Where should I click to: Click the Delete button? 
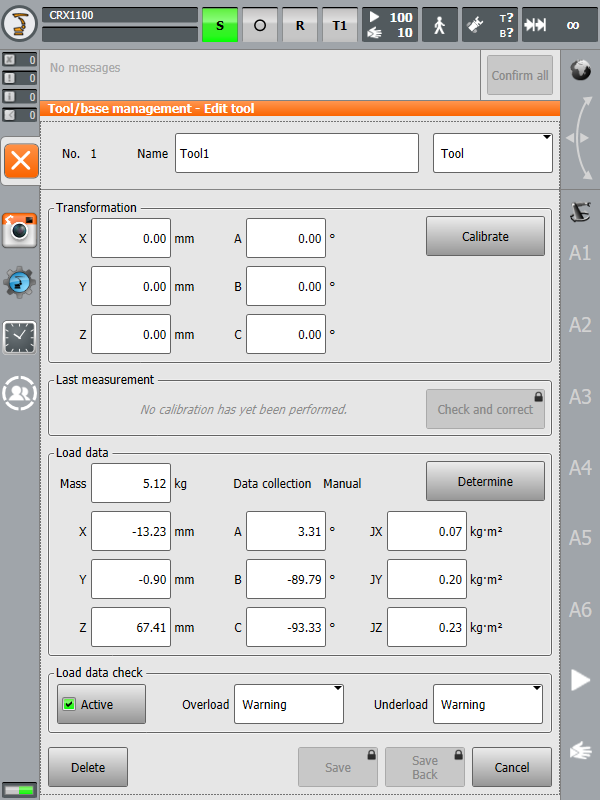pos(88,767)
